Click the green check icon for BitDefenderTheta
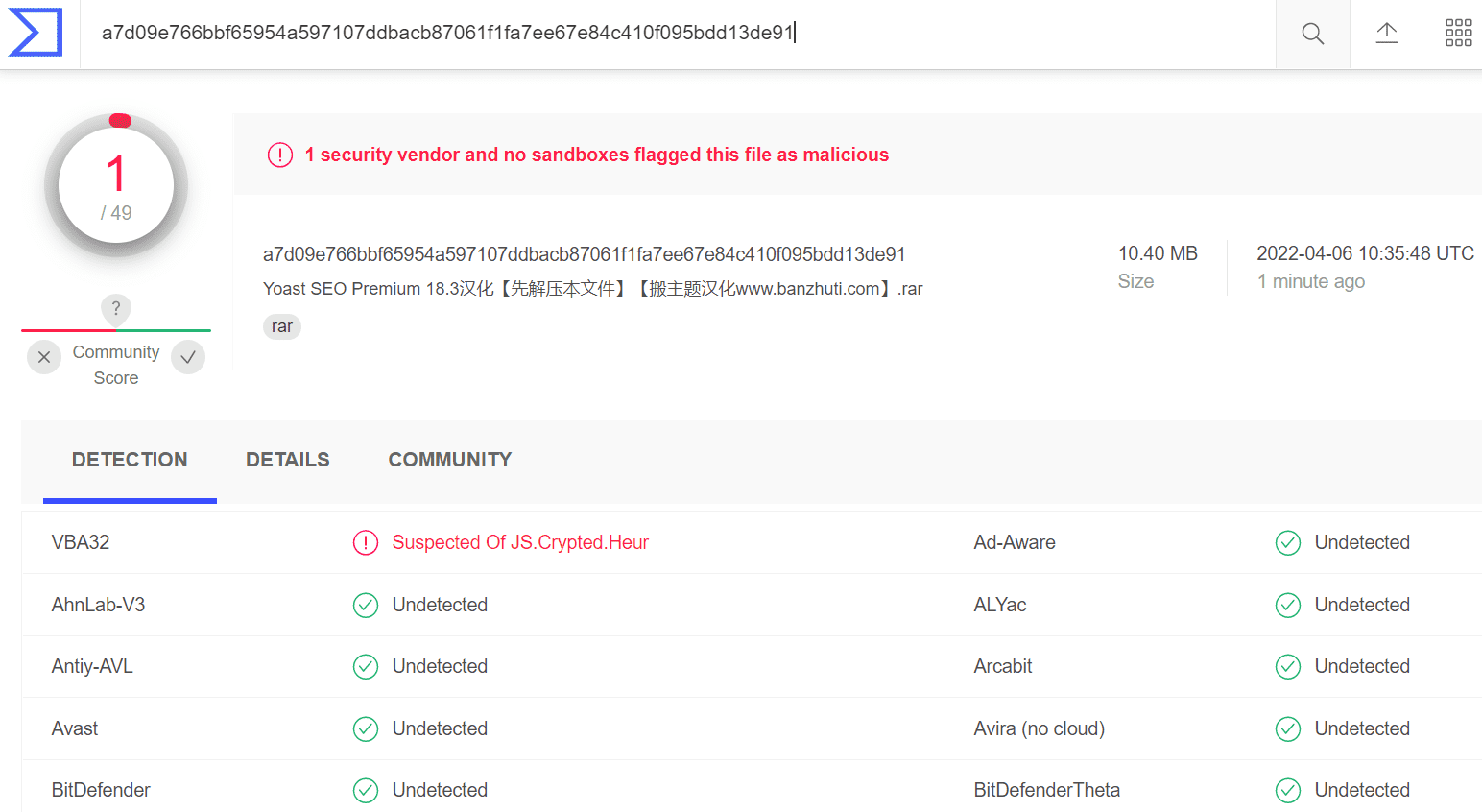This screenshot has width=1482, height=812. 1288,791
